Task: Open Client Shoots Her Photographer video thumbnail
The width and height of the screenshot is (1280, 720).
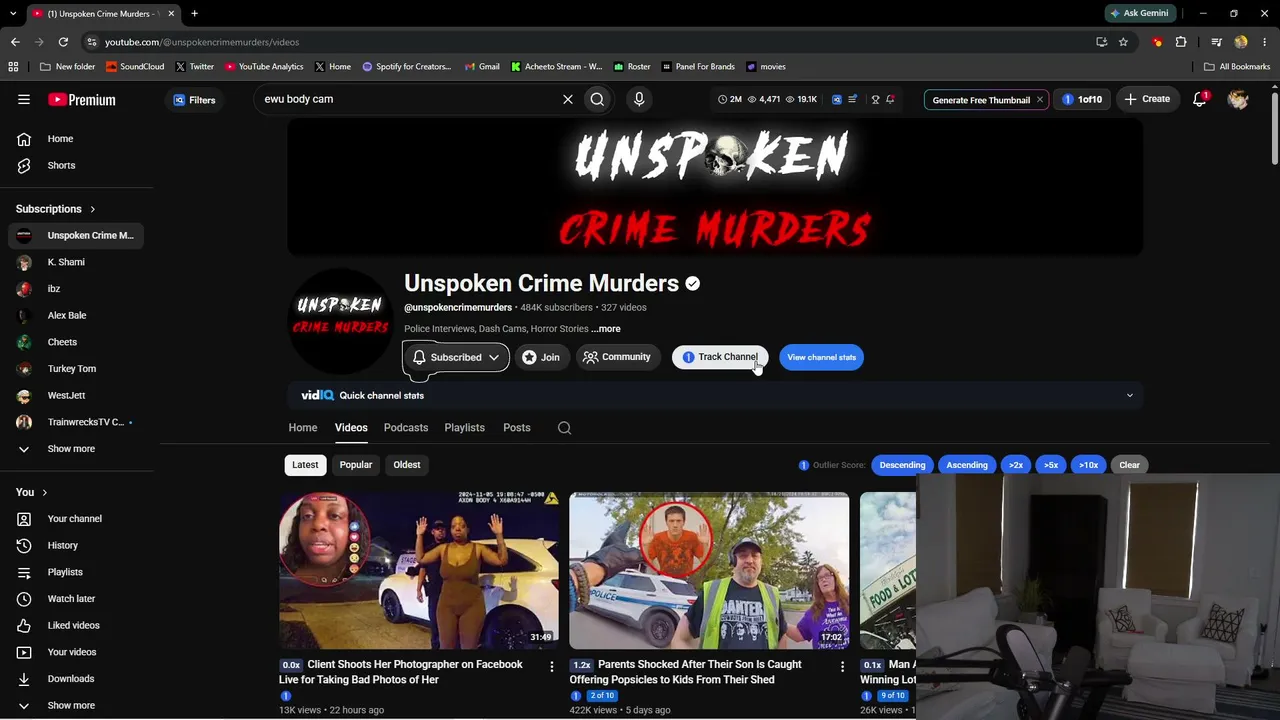Action: [419, 570]
